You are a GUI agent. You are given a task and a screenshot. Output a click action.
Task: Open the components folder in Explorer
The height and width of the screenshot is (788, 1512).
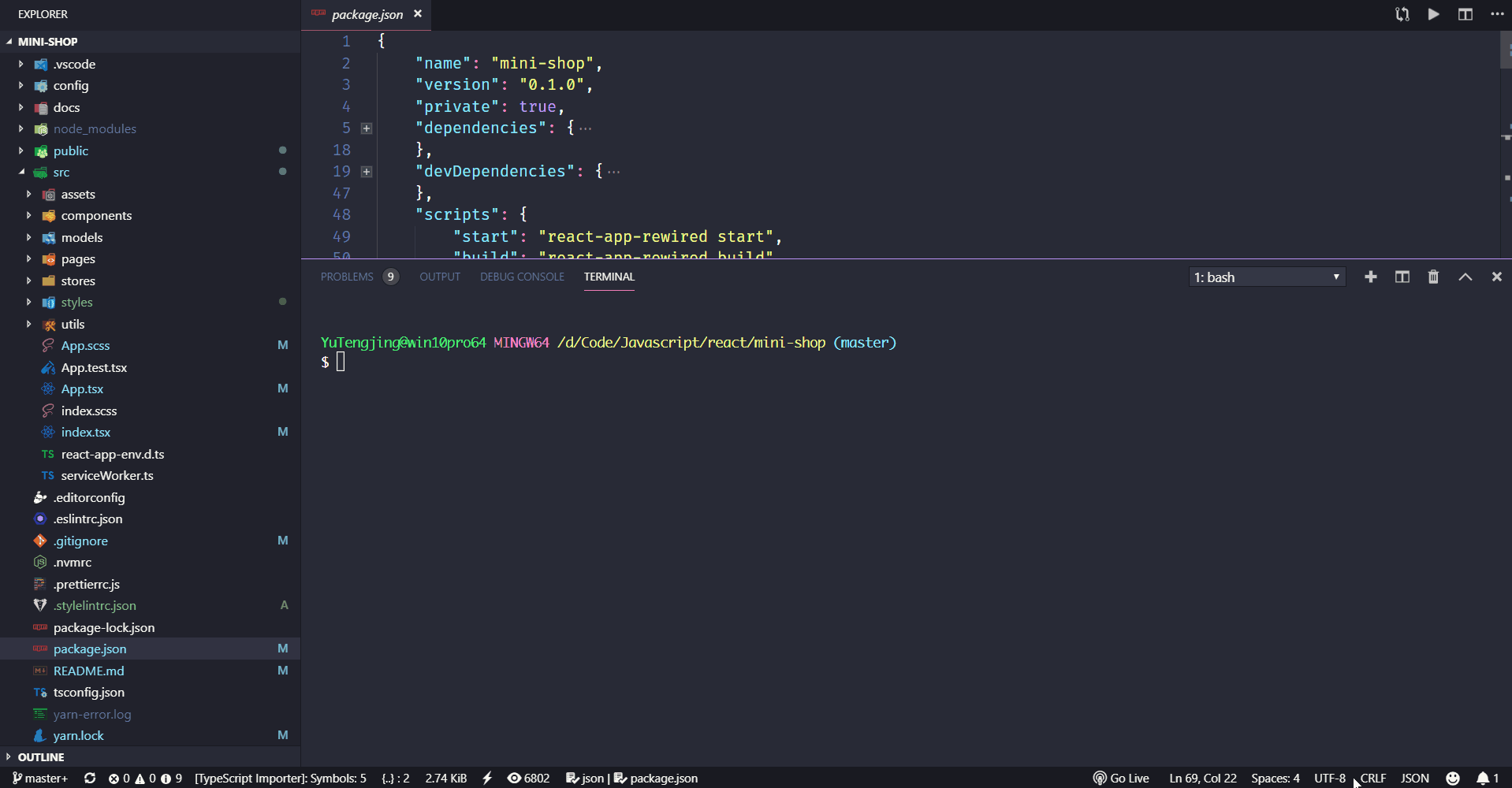pos(97,215)
